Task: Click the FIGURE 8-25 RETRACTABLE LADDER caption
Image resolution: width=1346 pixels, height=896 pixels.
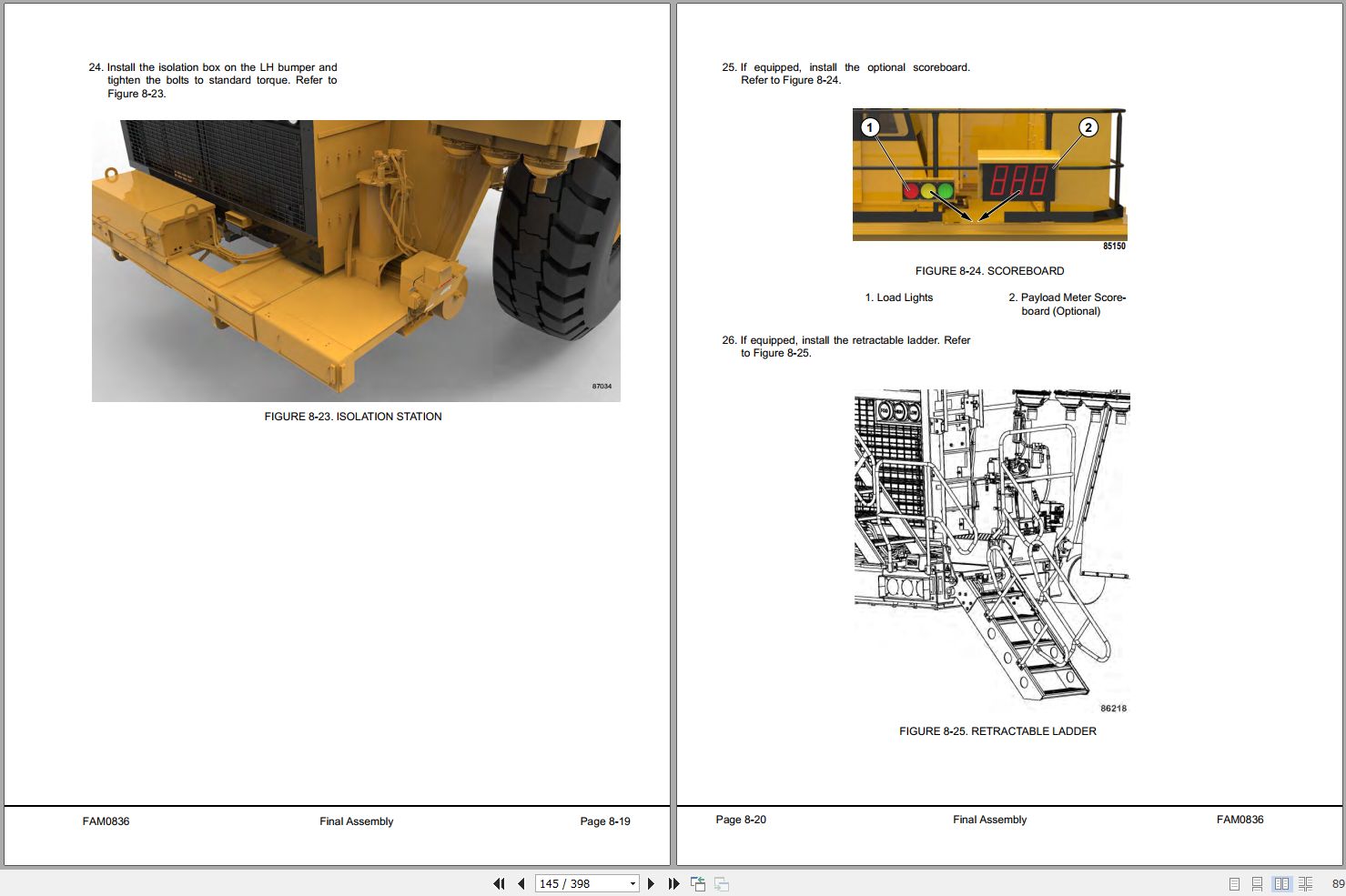Action: pyautogui.click(x=997, y=731)
